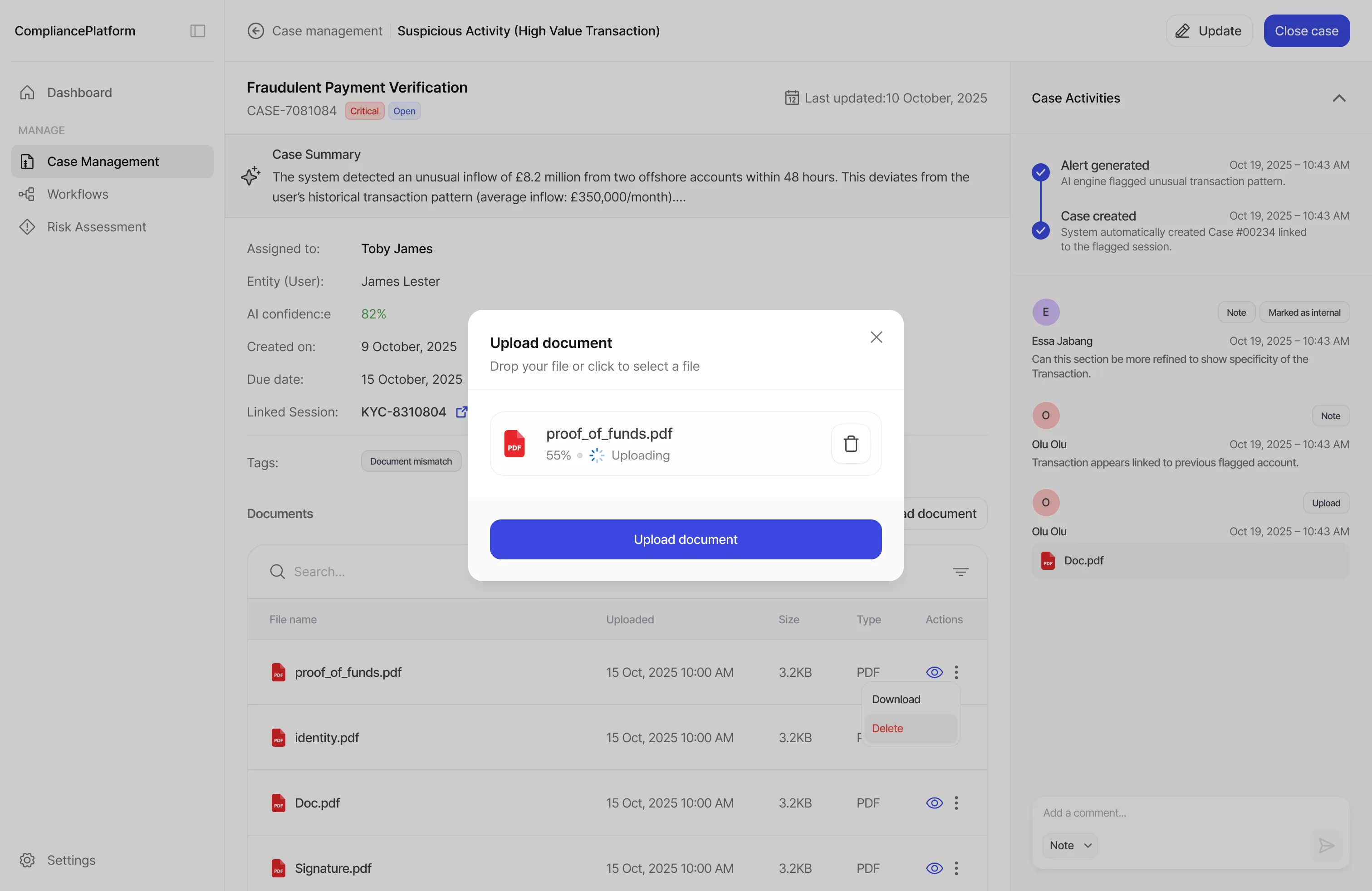Choose Delete in the context menu

(887, 728)
